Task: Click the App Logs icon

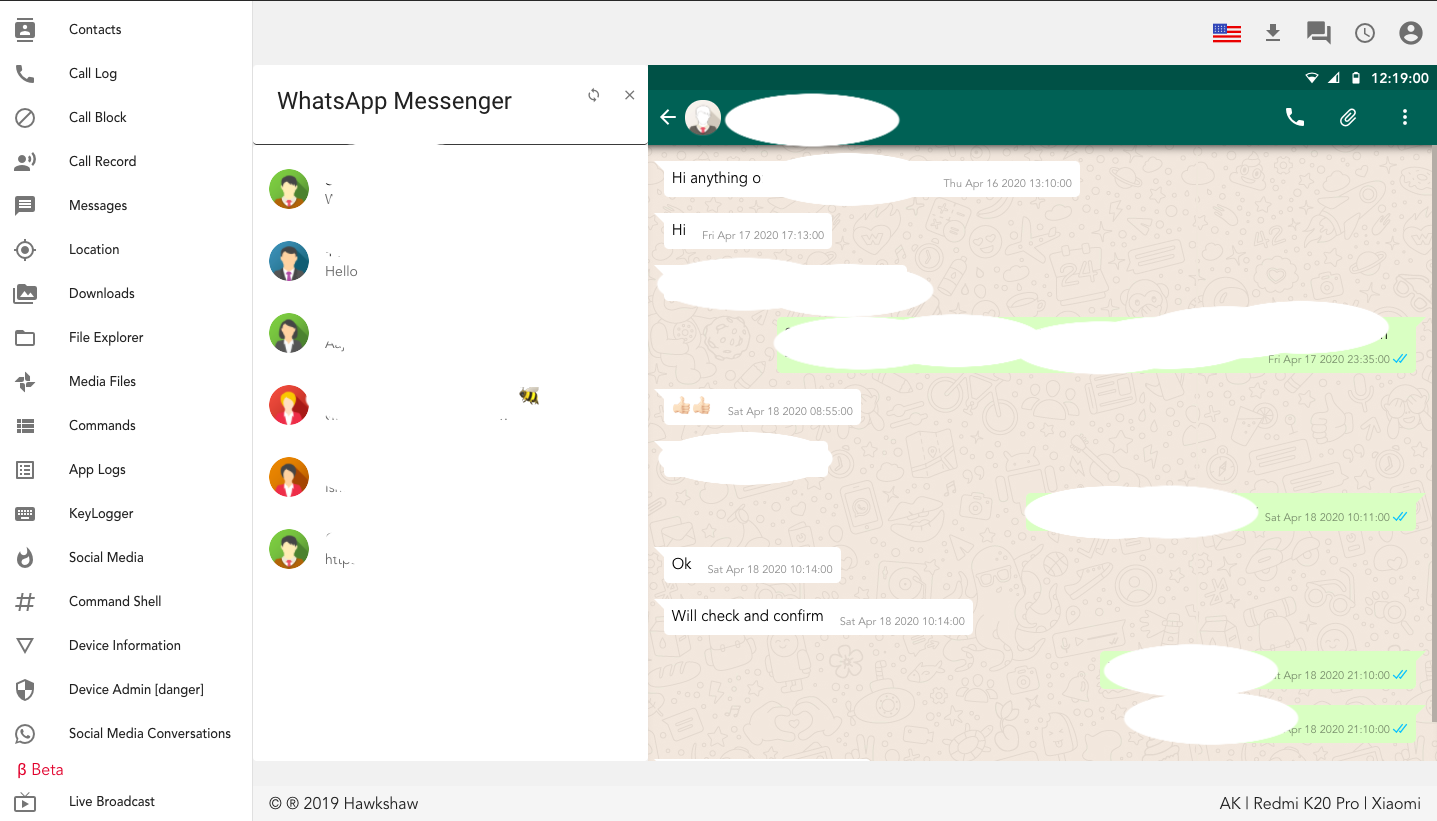Action: (25, 470)
